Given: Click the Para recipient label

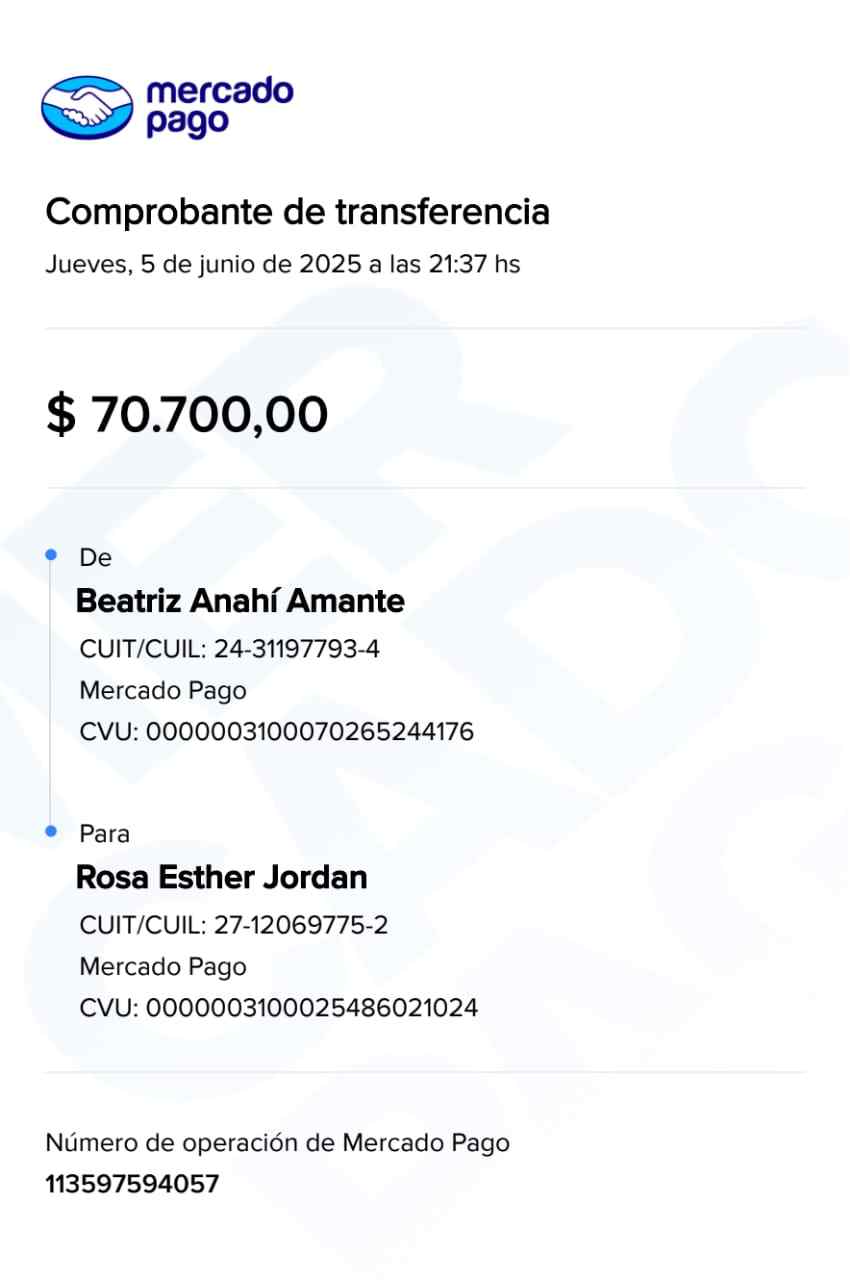Looking at the screenshot, I should (x=104, y=834).
